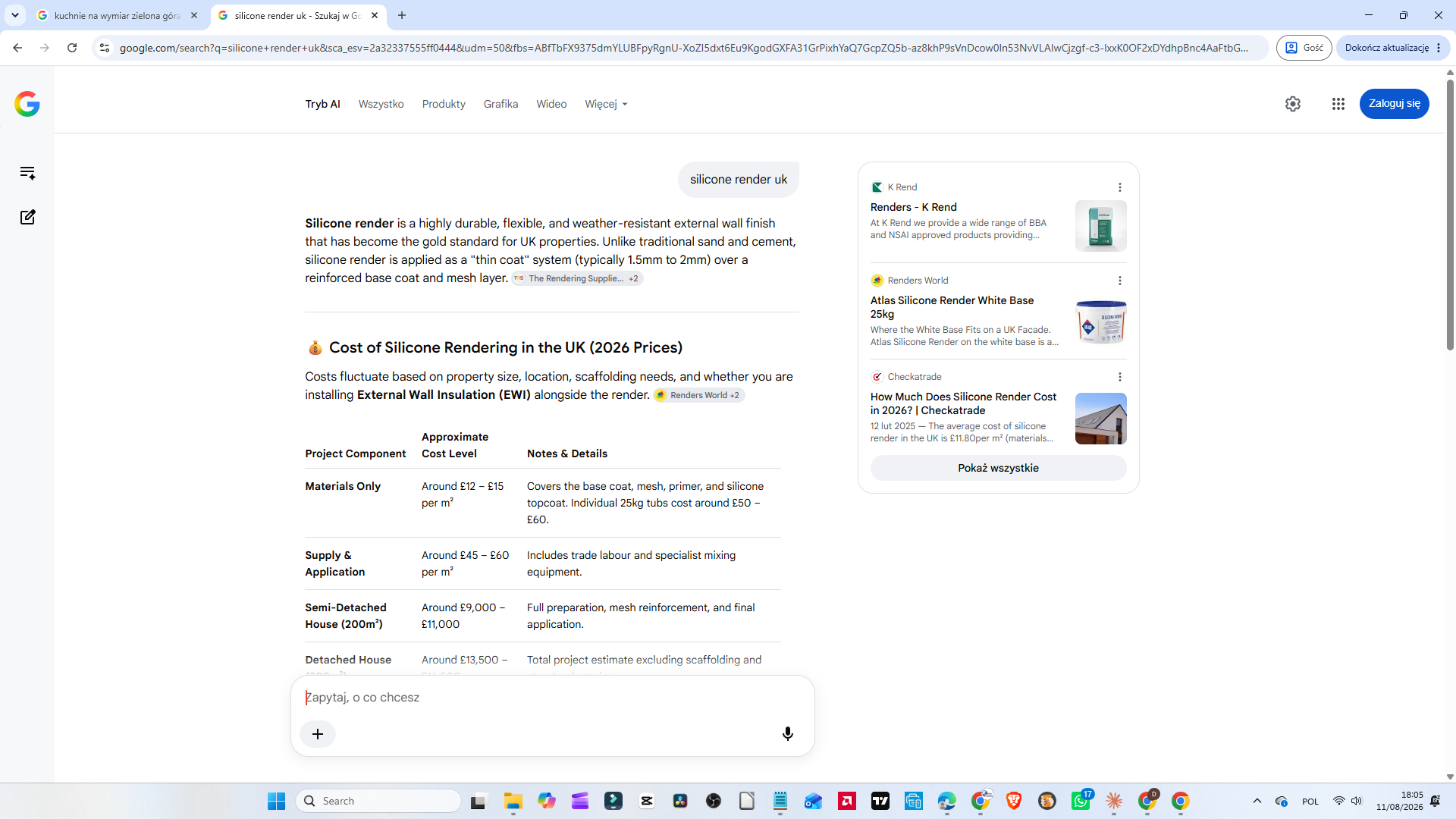Open tab search dropdown arrow
This screenshot has width=1456, height=819.
[x=15, y=15]
